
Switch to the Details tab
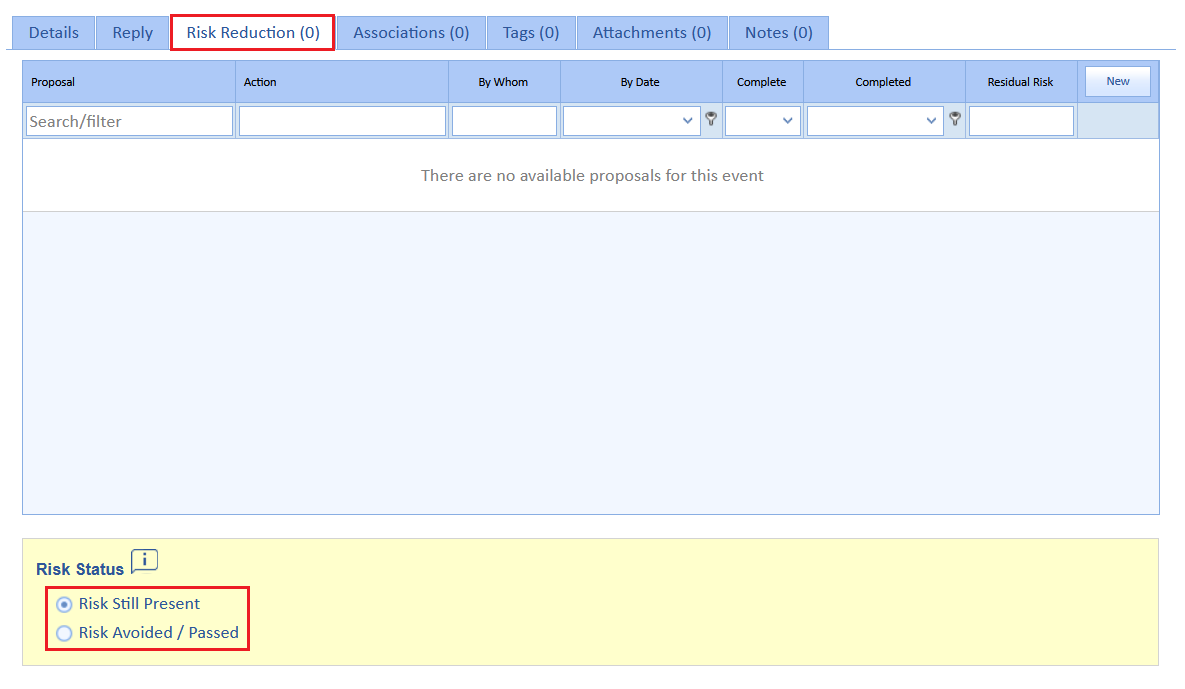coord(54,33)
